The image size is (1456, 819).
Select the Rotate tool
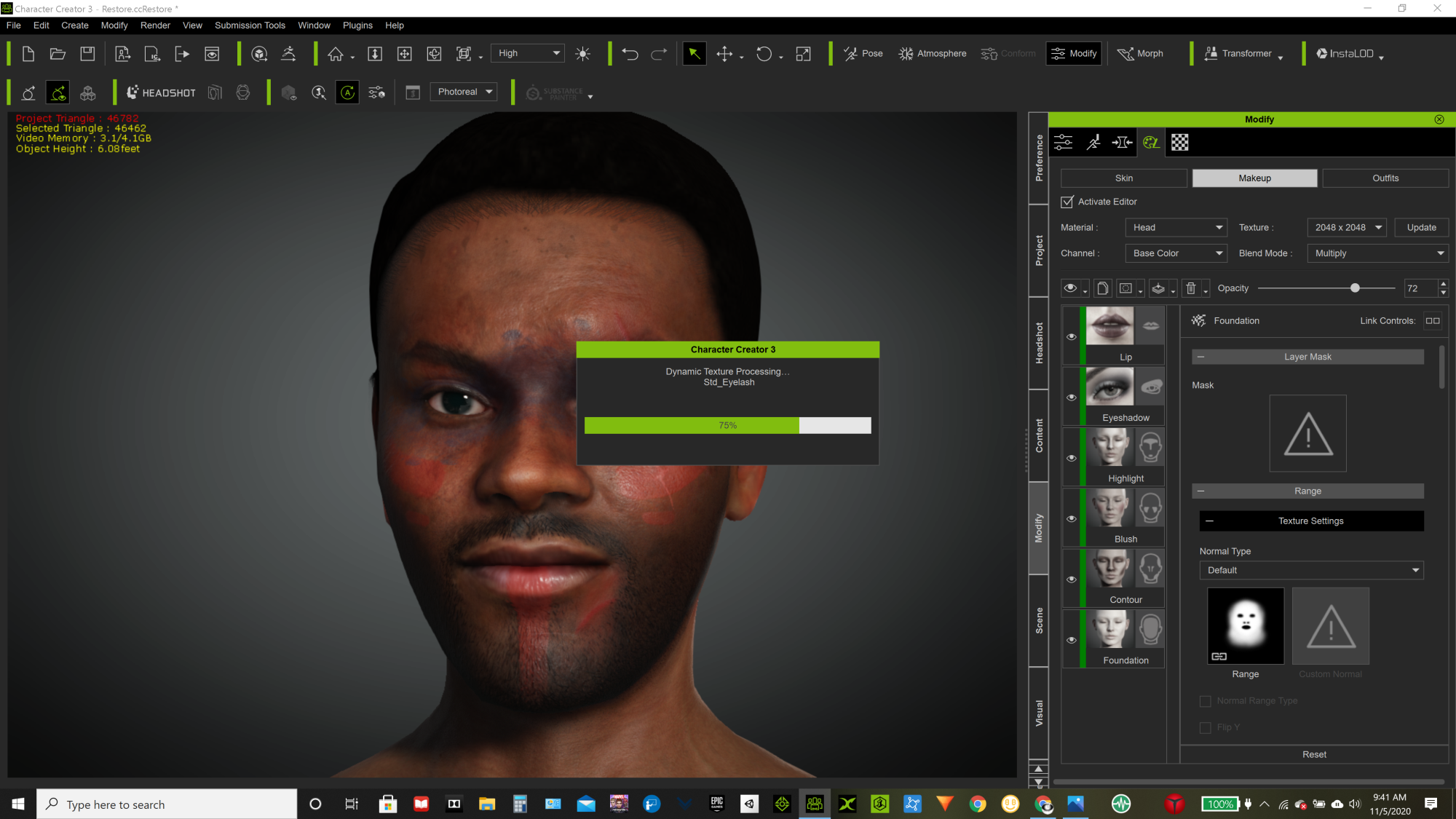coord(764,54)
